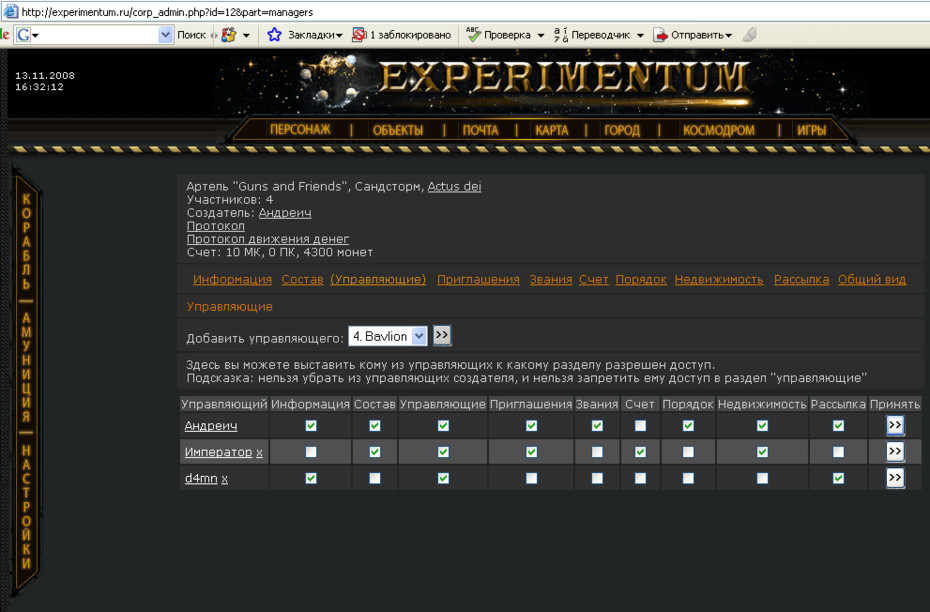Click the >> accept button in Андреич row

point(895,425)
